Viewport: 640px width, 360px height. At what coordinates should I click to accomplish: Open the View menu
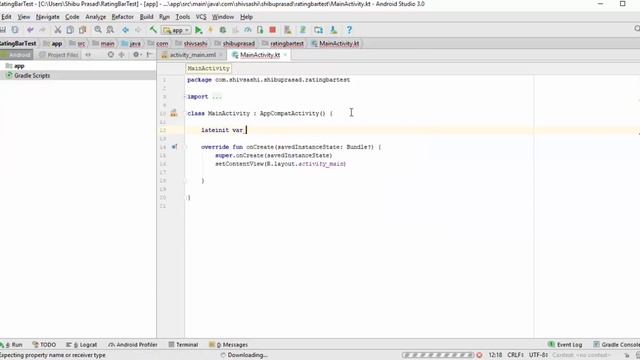coord(24,17)
